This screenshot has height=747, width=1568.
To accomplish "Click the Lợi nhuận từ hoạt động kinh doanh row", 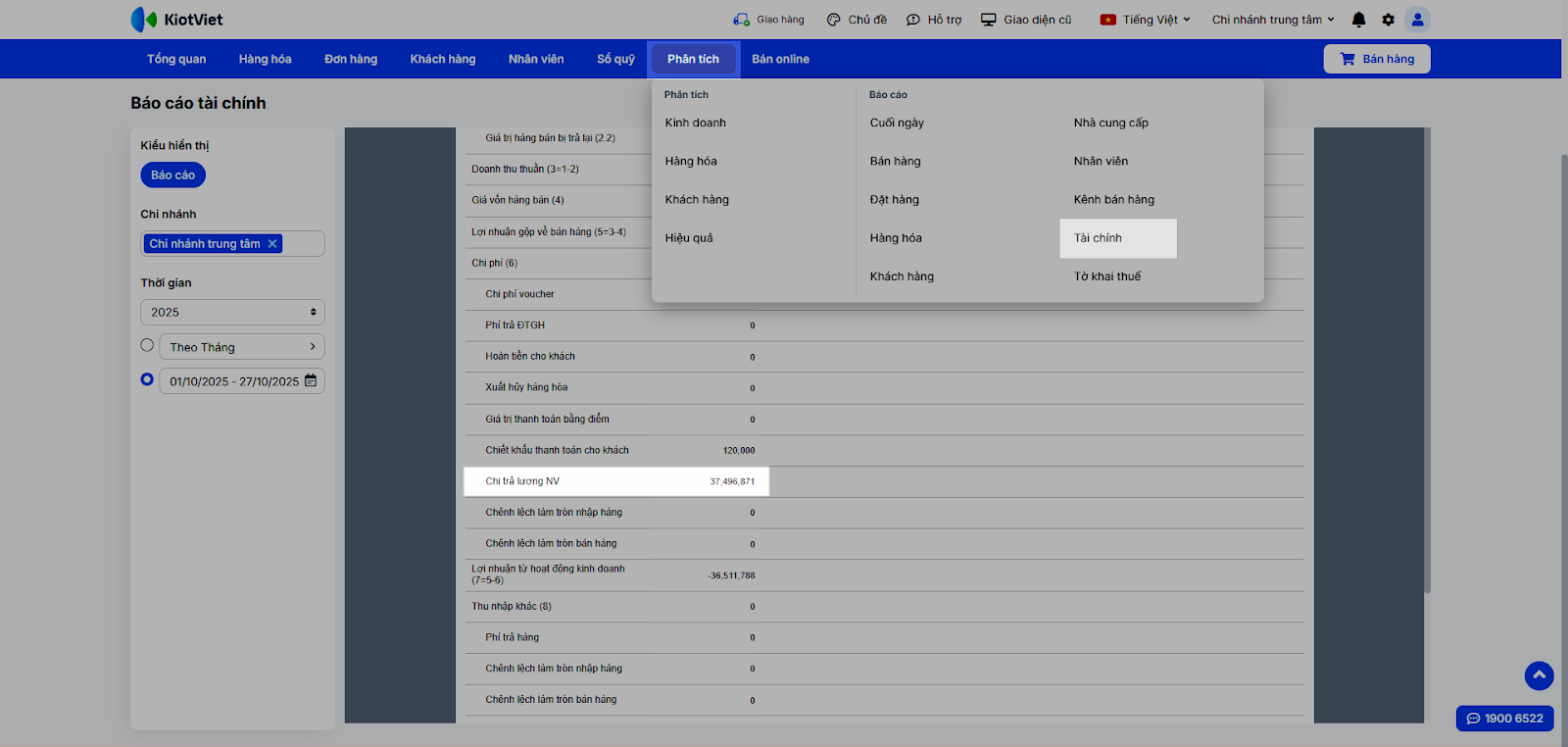I will [885, 574].
